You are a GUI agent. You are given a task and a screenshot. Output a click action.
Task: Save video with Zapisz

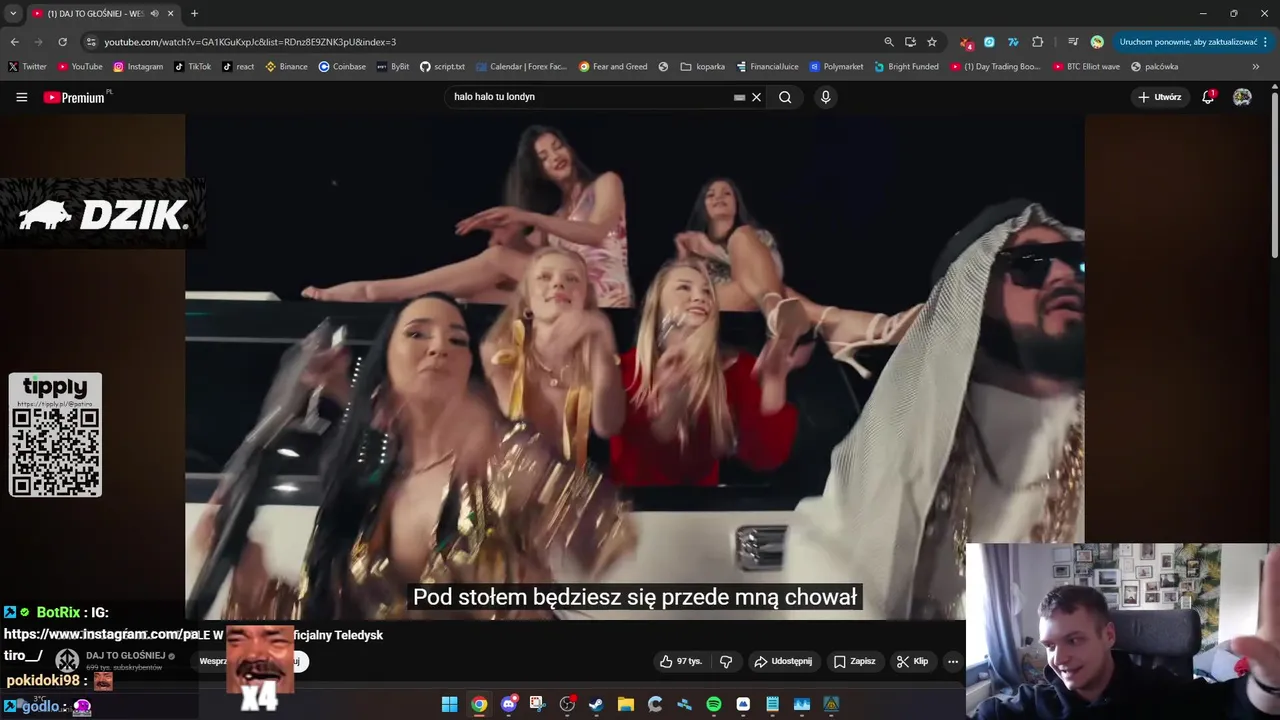(855, 661)
